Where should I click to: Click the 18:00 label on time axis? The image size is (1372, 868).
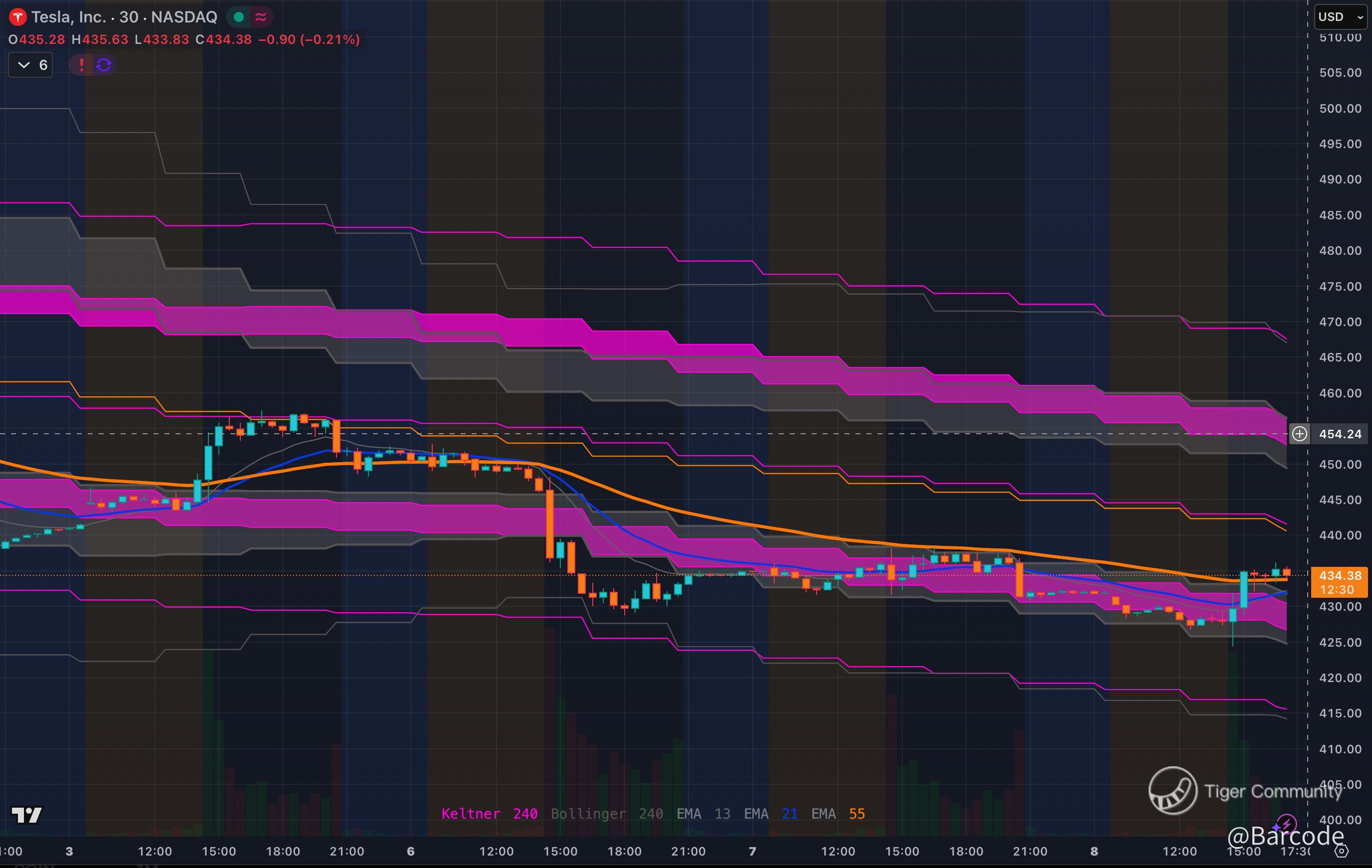pyautogui.click(x=283, y=852)
